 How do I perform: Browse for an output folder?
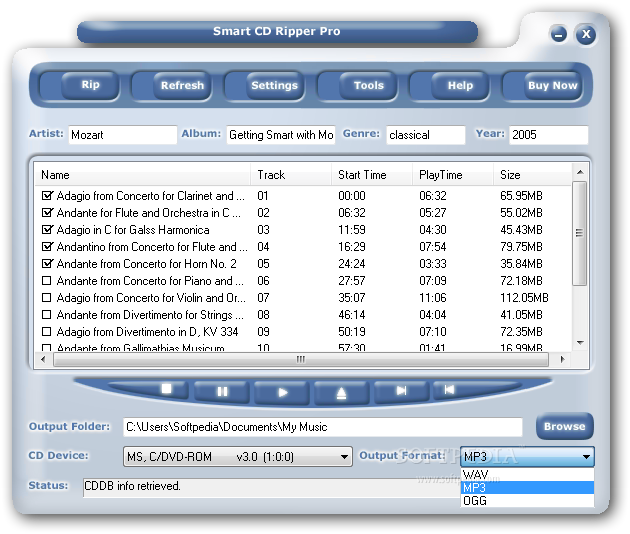[565, 426]
